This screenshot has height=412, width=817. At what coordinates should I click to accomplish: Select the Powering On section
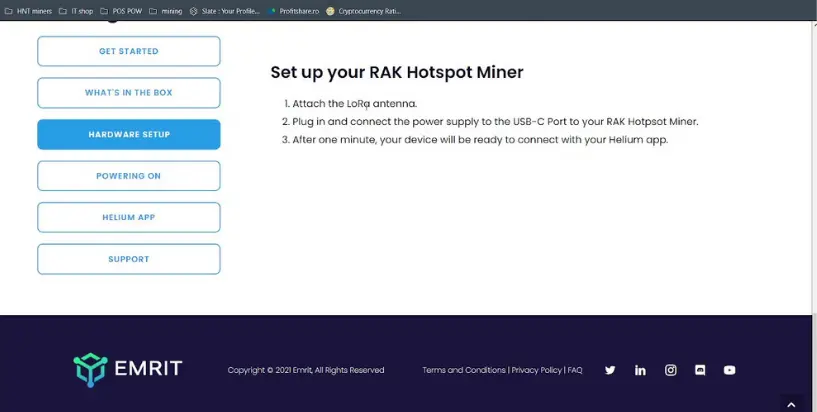pos(129,176)
